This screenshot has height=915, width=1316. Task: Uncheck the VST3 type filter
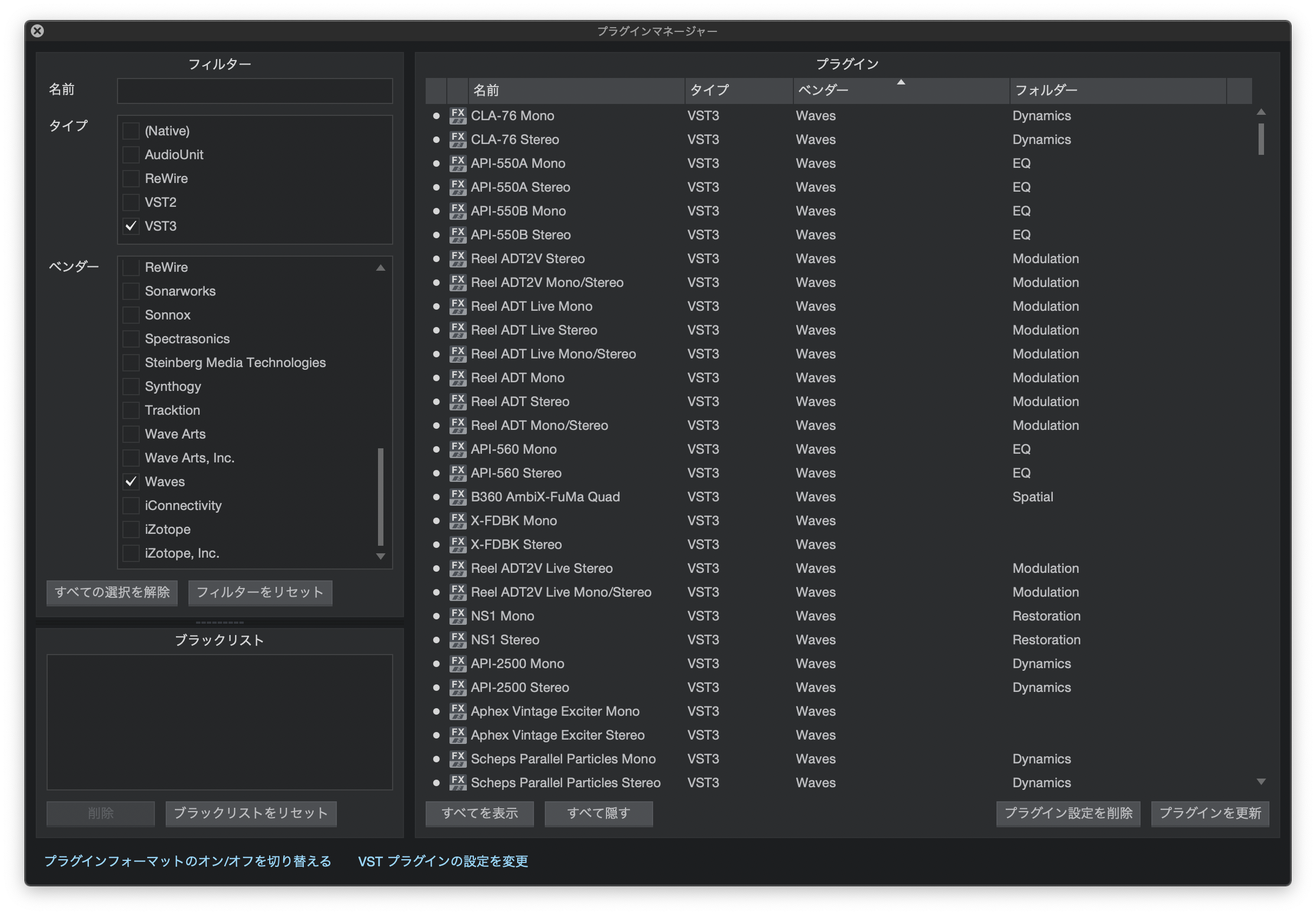coord(131,226)
